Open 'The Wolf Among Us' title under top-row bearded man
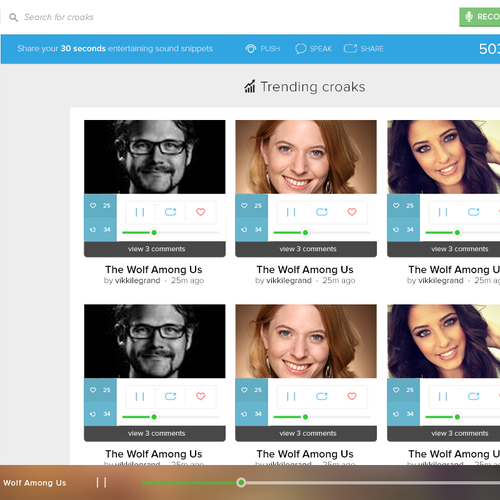Viewport: 500px width, 500px height. [x=154, y=269]
